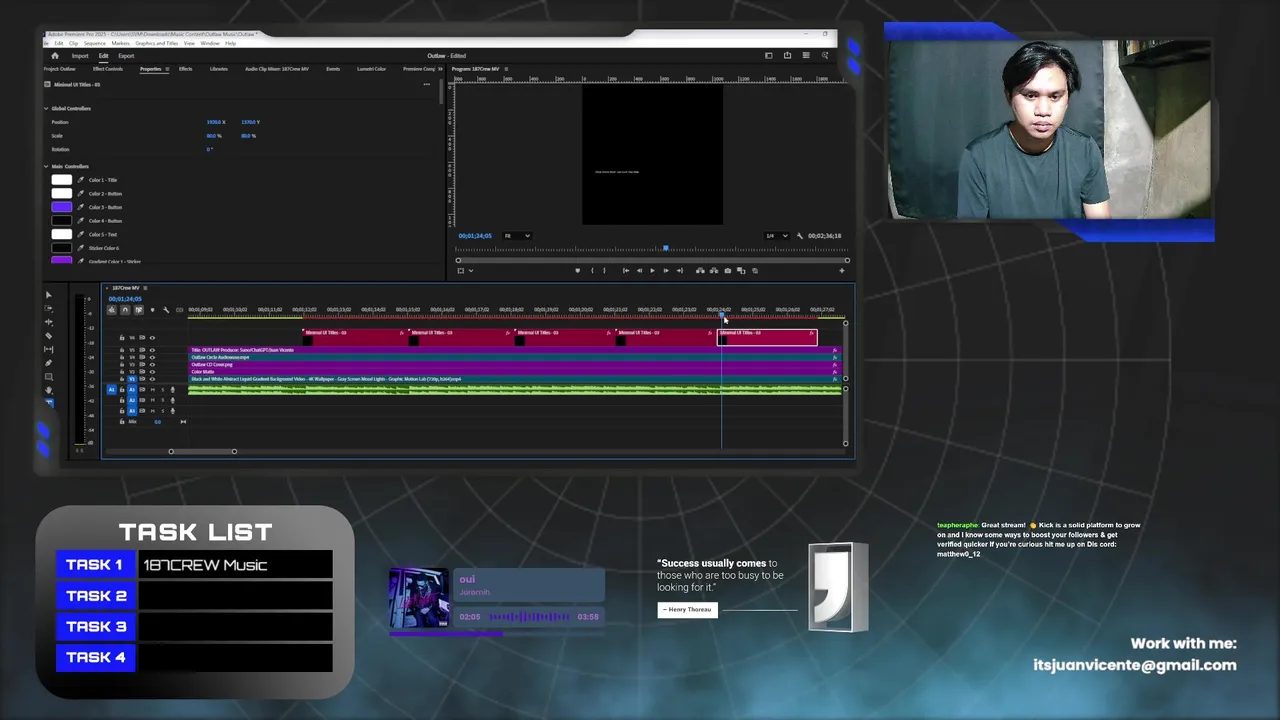Click the Add Marker icon in timeline header
The height and width of the screenshot is (720, 1280).
coord(152,310)
